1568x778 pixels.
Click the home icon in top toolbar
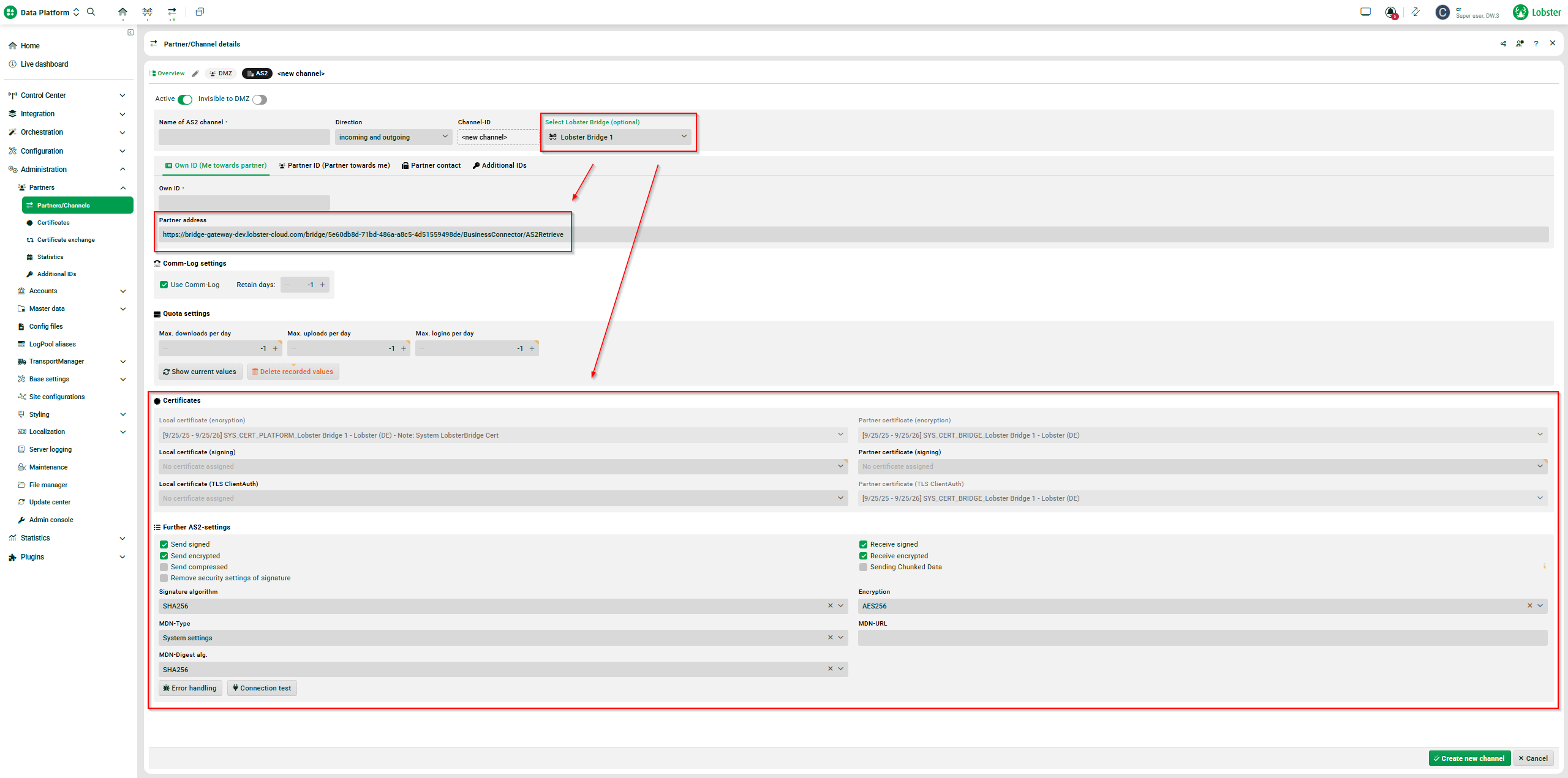coord(123,12)
